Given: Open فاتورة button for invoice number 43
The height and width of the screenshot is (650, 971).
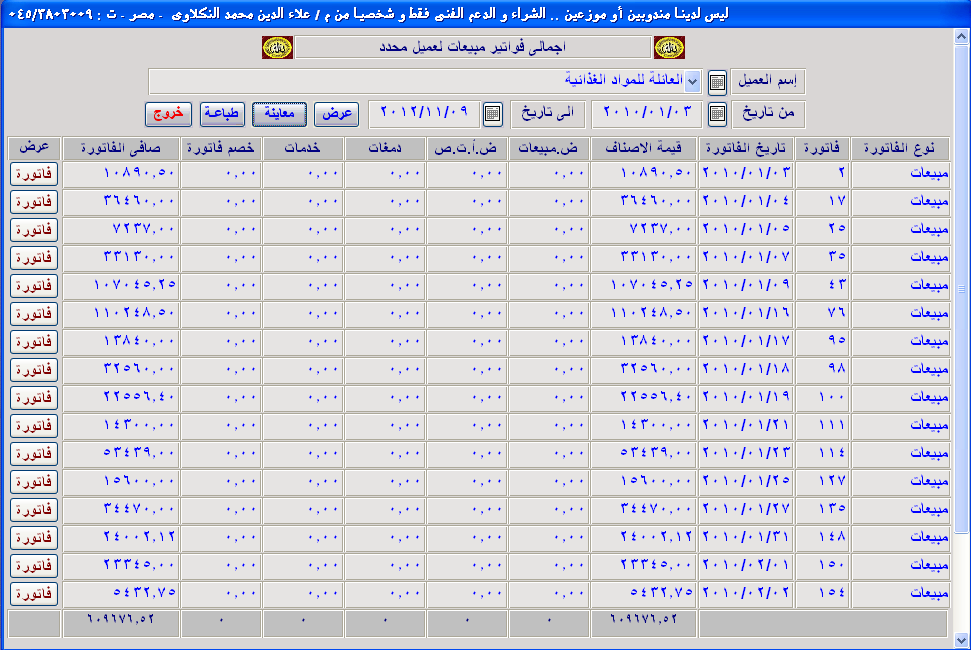Looking at the screenshot, I should tap(35, 285).
